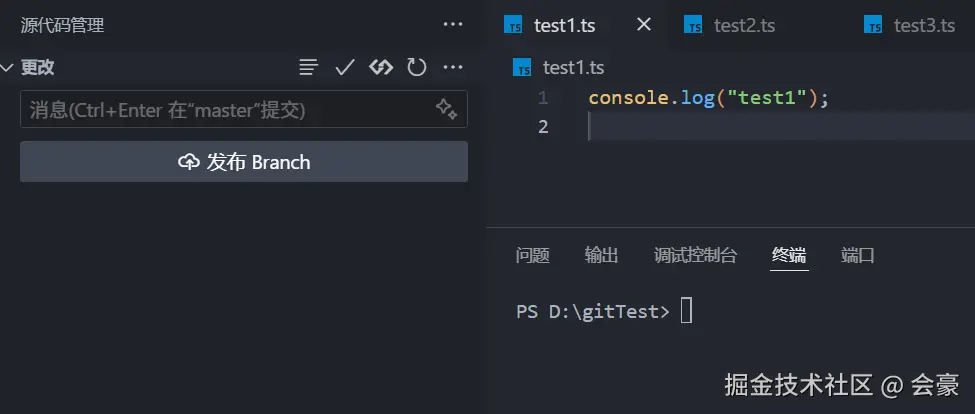Select the 终端 panel tab
This screenshot has width=975, height=414.
(789, 255)
